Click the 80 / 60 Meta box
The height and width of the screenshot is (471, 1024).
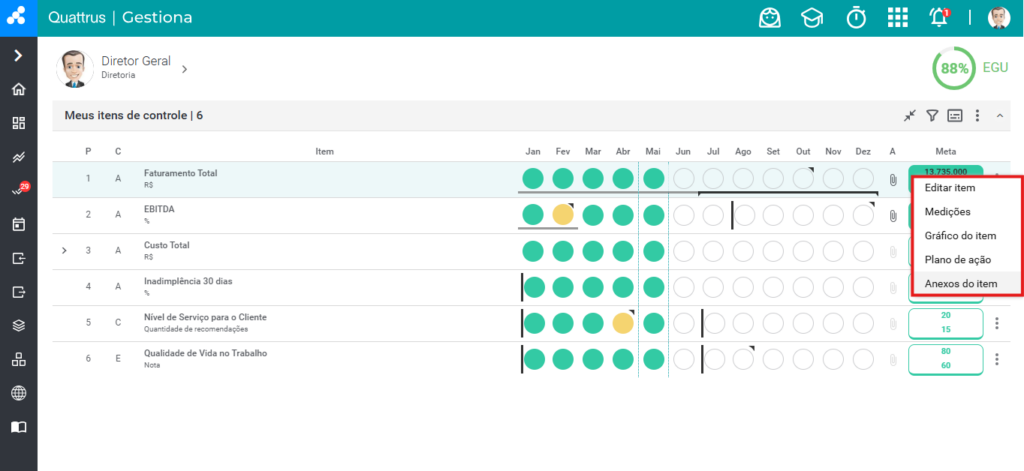point(946,359)
